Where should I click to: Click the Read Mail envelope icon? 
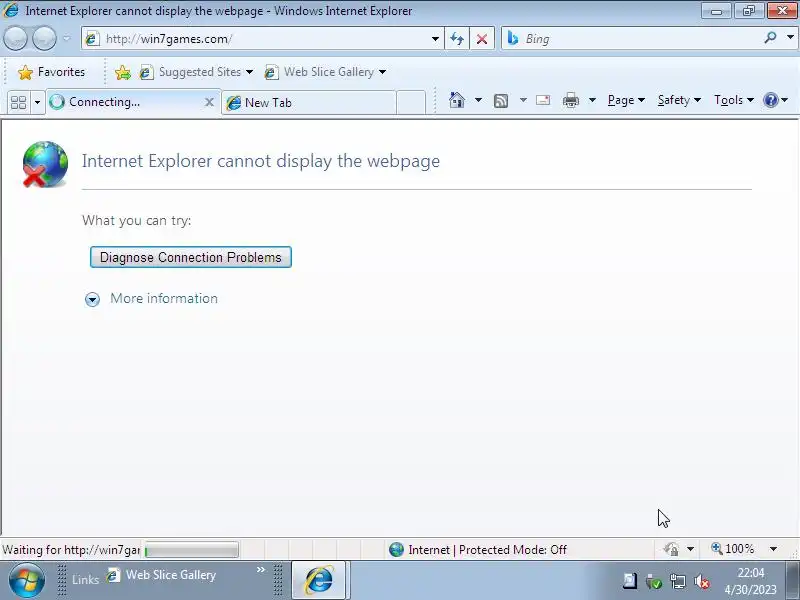click(x=543, y=100)
